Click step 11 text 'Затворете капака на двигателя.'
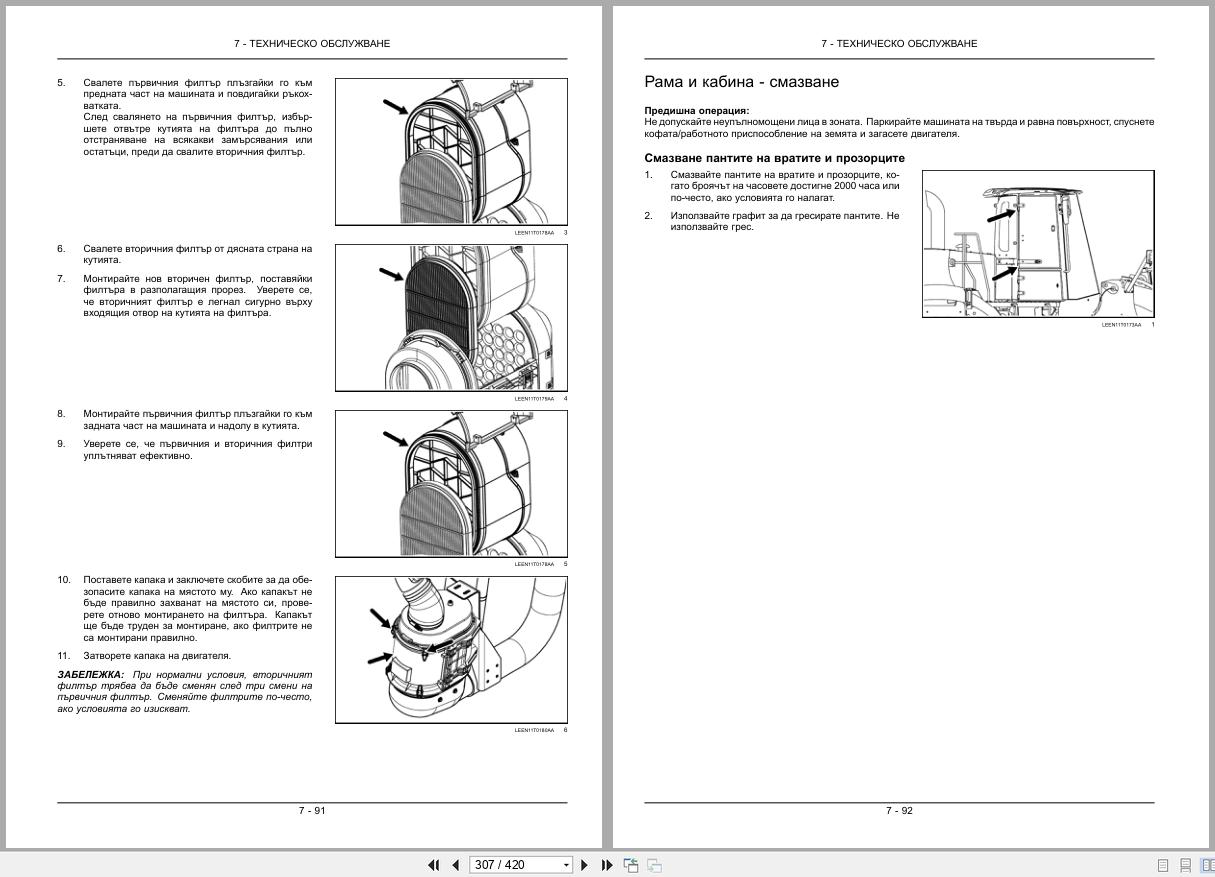Image resolution: width=1215 pixels, height=877 pixels. coord(157,656)
